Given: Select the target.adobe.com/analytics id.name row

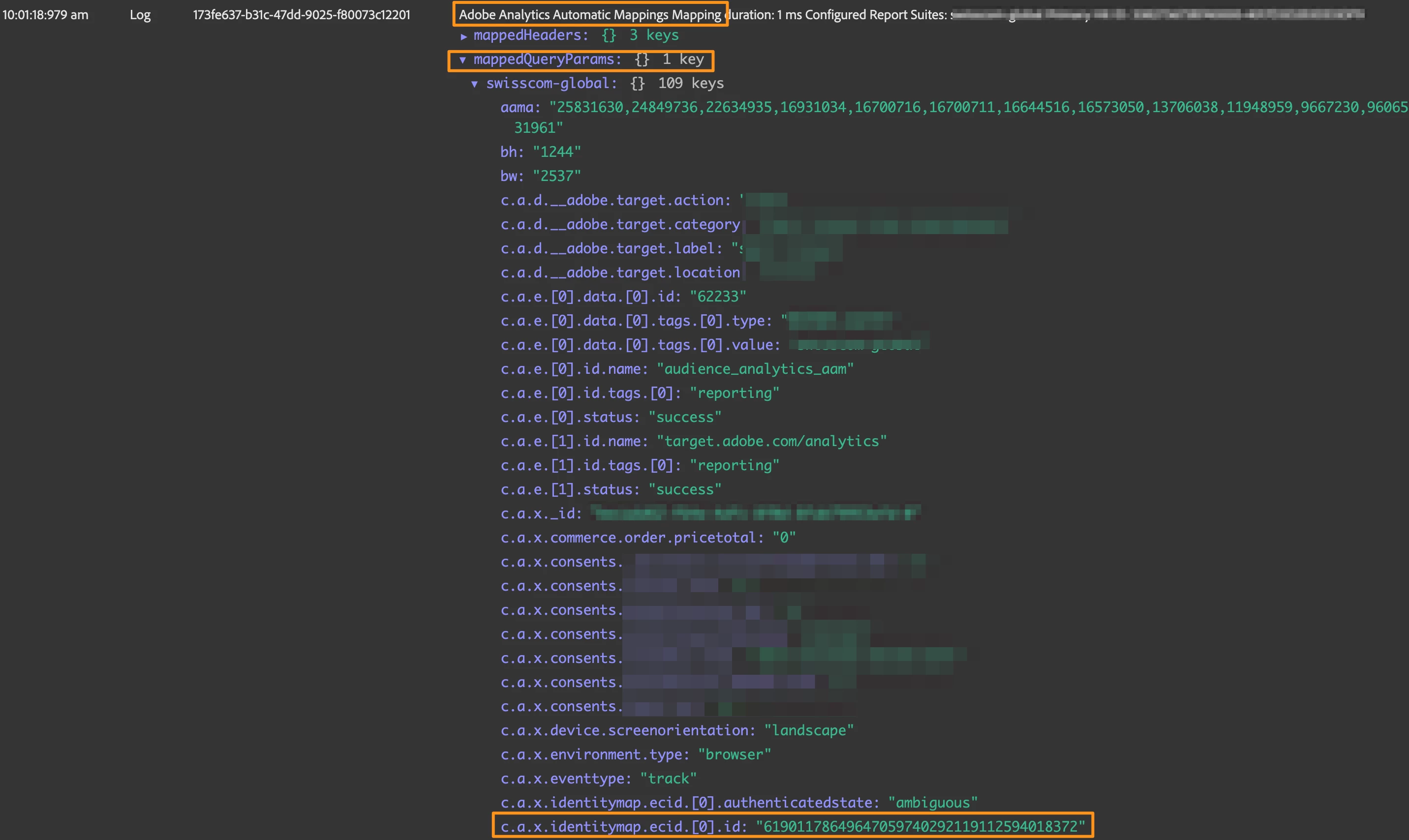Looking at the screenshot, I should tap(693, 442).
